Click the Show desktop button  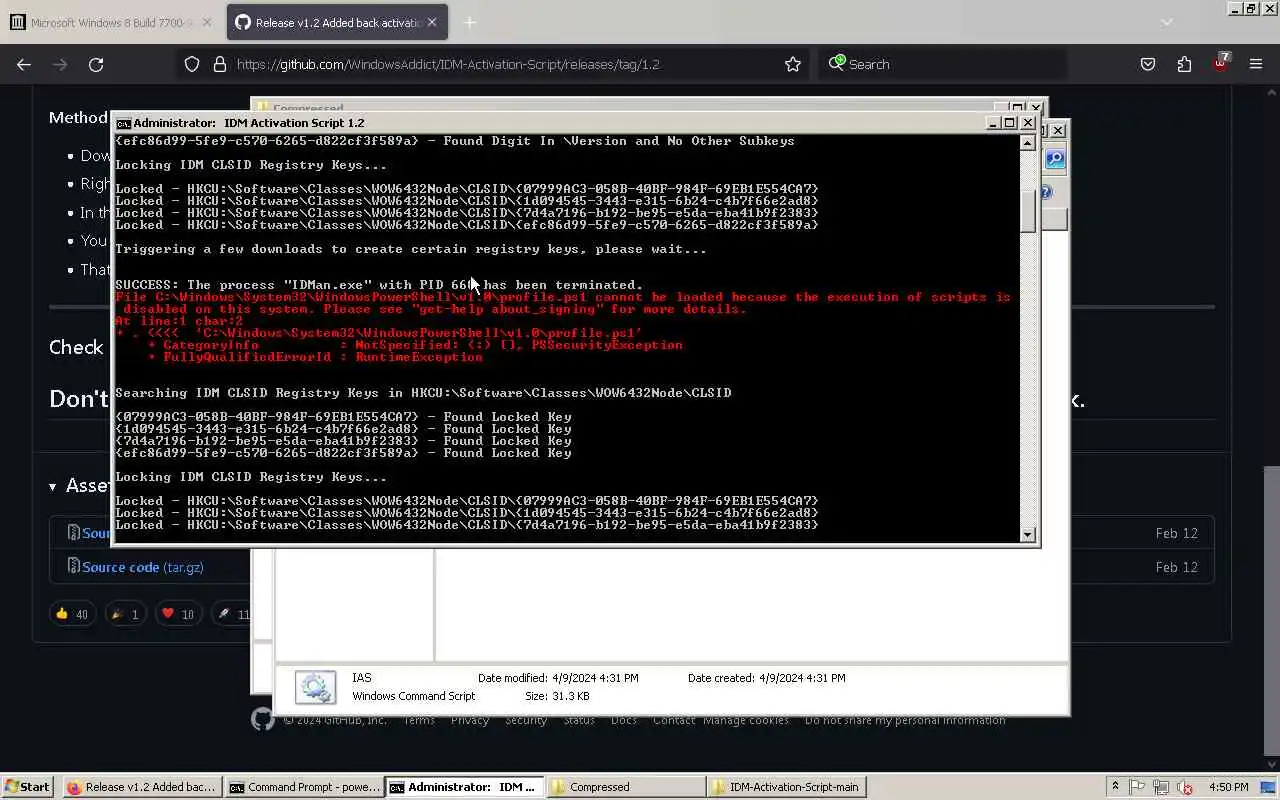[x=1270, y=787]
